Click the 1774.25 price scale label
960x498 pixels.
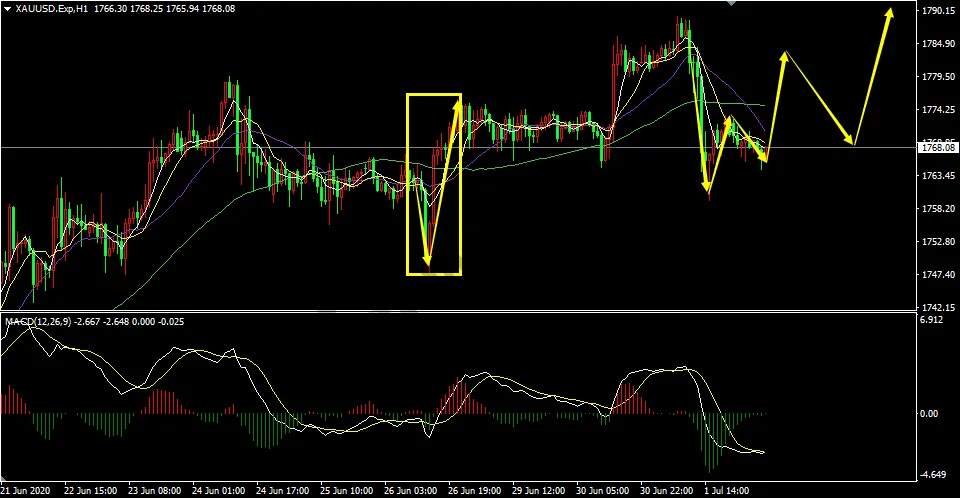pos(938,110)
